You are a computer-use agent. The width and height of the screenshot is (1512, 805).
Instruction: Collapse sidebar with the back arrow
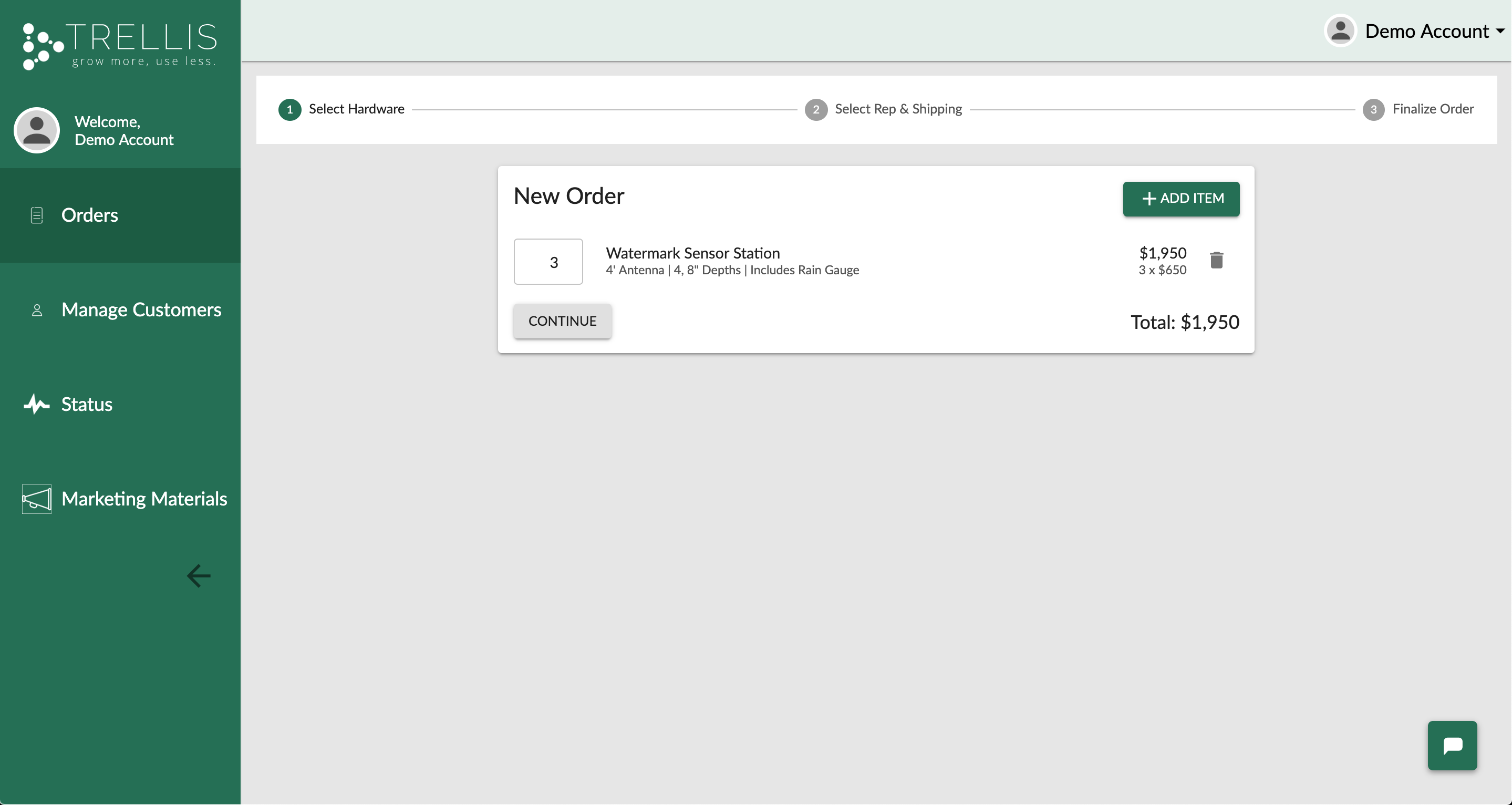click(x=199, y=576)
